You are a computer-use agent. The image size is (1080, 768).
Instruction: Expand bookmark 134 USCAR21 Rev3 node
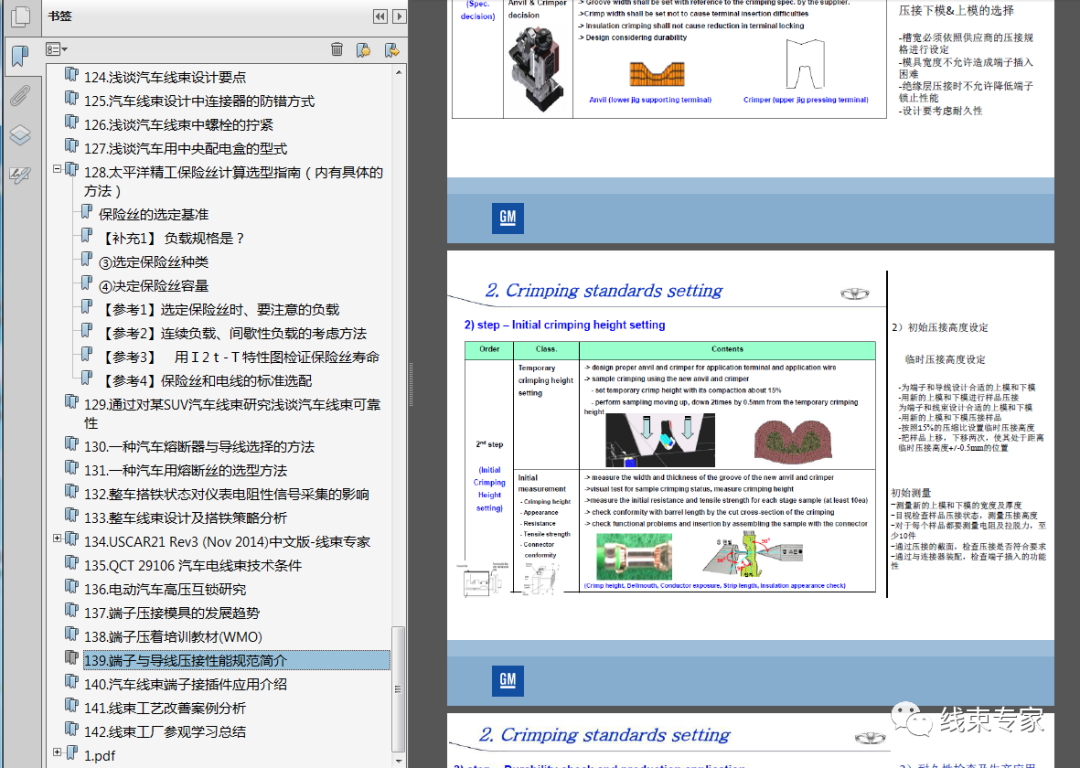click(58, 538)
